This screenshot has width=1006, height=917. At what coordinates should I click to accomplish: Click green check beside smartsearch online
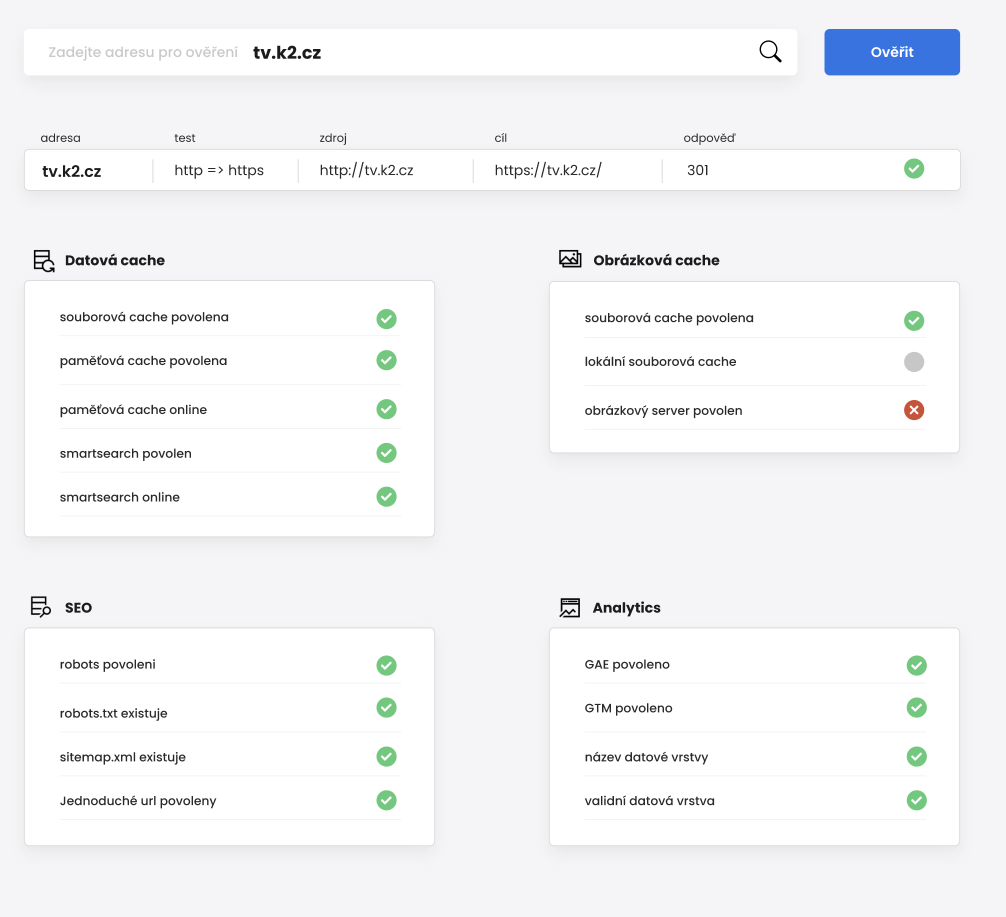(x=387, y=497)
